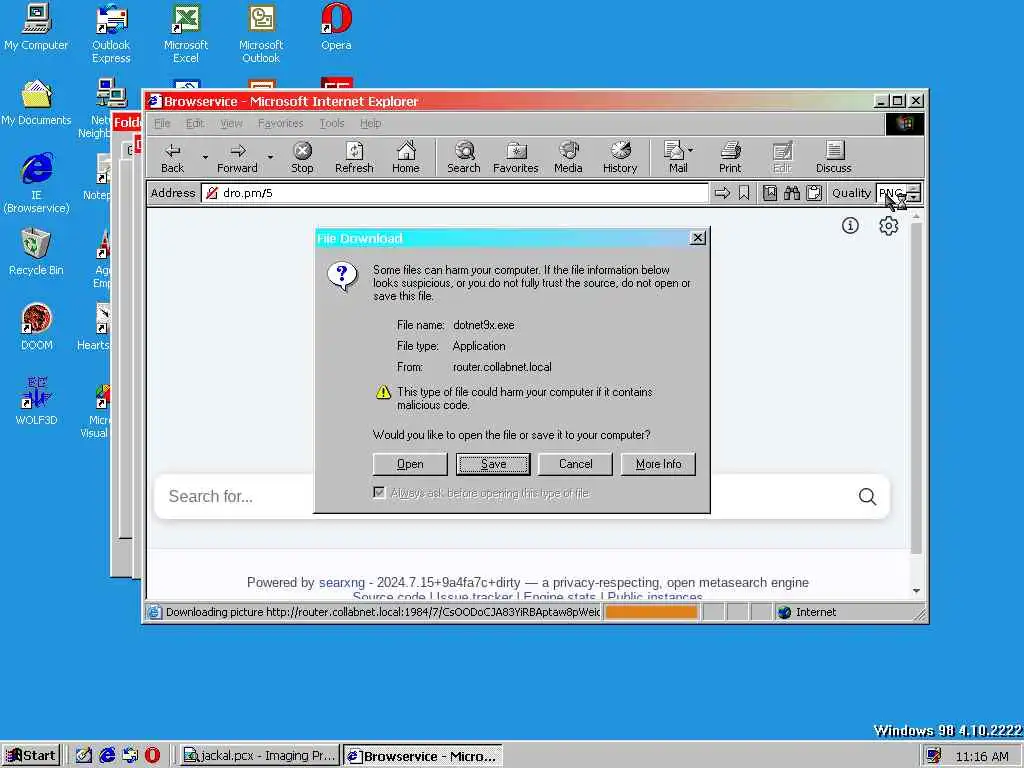1024x768 pixels.
Task: Click the Internet zone indicator in status bar
Action: click(808, 613)
